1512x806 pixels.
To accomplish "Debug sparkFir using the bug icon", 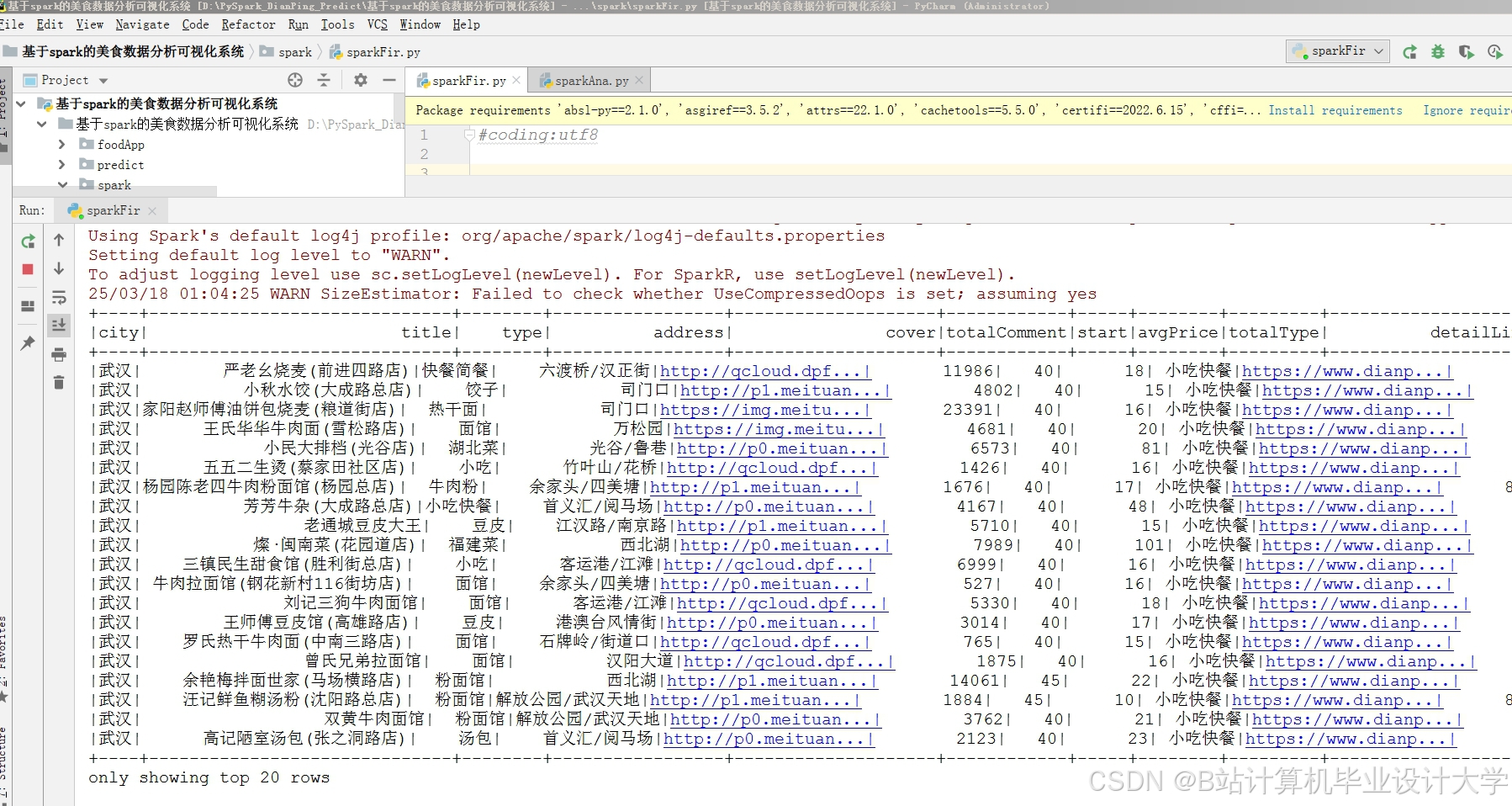I will [x=1439, y=51].
